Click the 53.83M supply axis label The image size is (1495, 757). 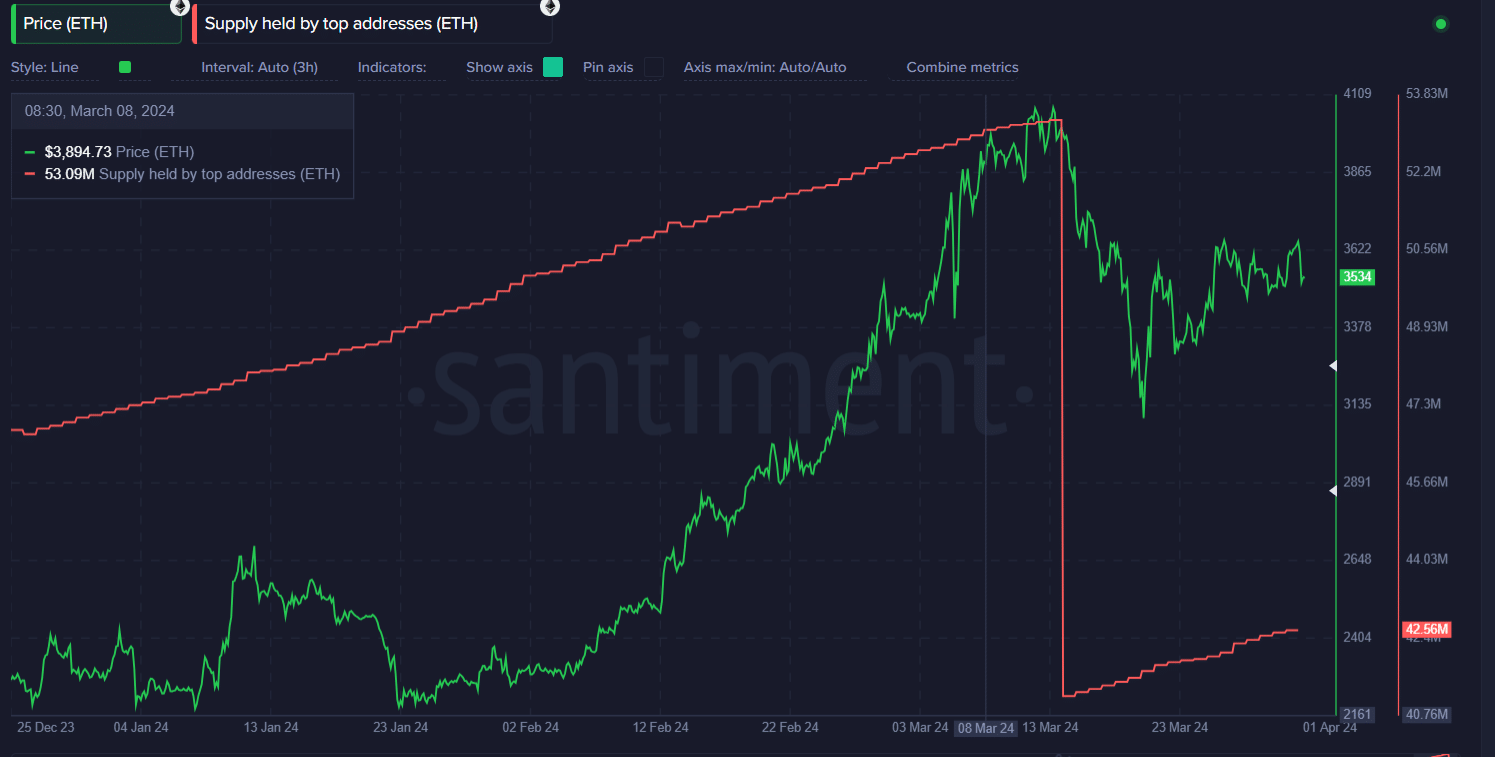tap(1427, 94)
